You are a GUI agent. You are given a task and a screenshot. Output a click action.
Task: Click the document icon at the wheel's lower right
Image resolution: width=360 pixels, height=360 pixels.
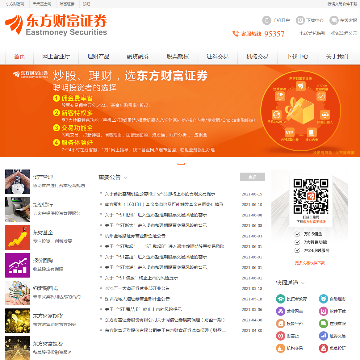(x=311, y=132)
